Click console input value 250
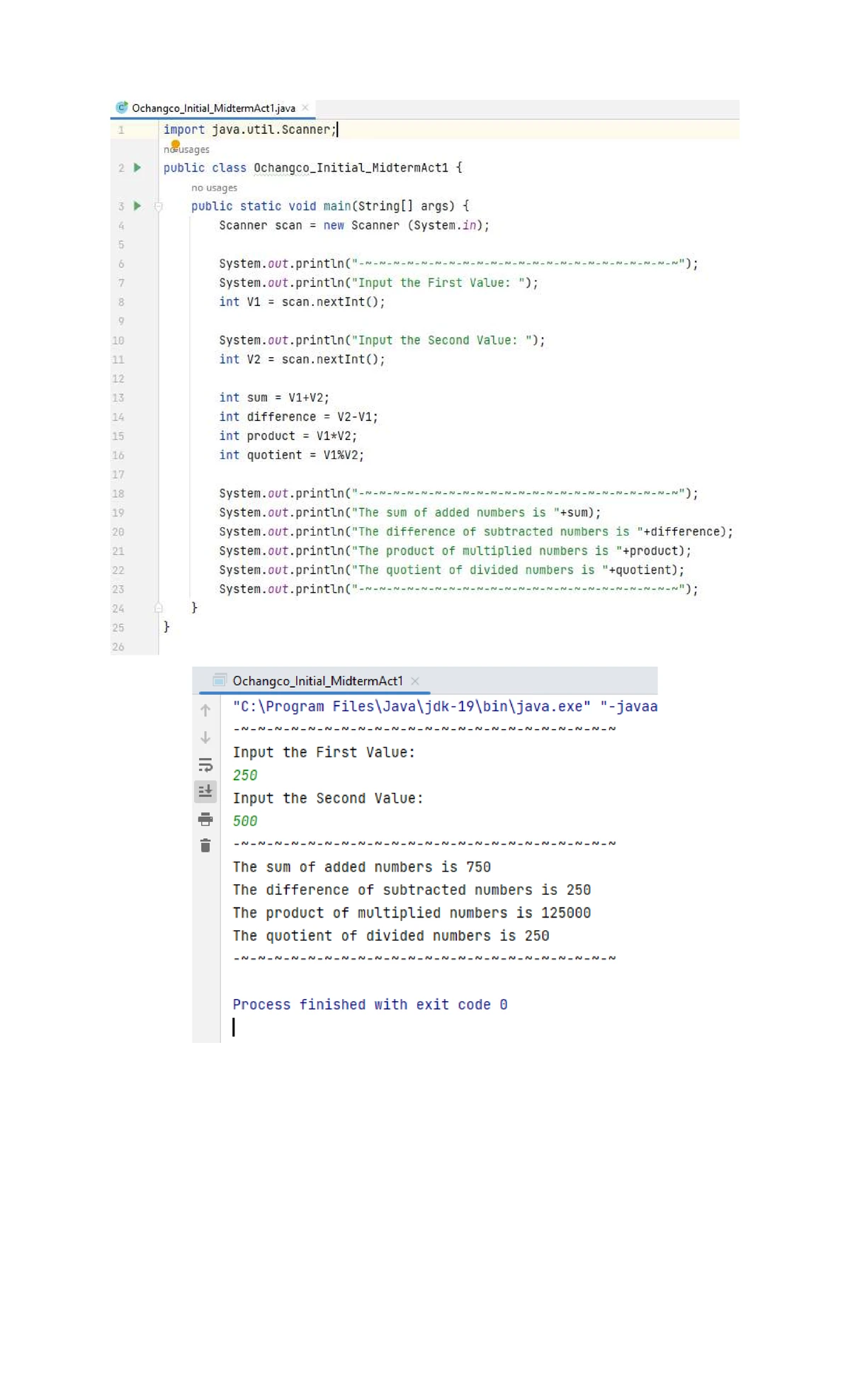 (x=245, y=775)
